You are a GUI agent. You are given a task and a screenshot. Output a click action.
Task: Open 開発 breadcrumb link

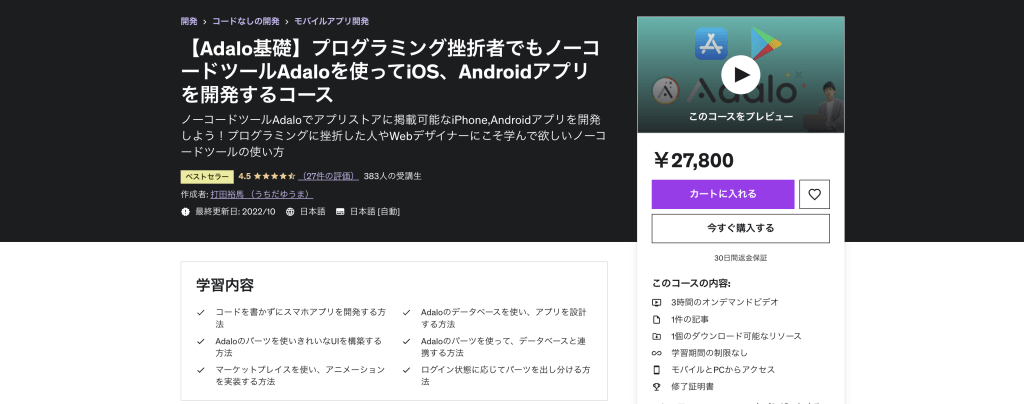189,22
